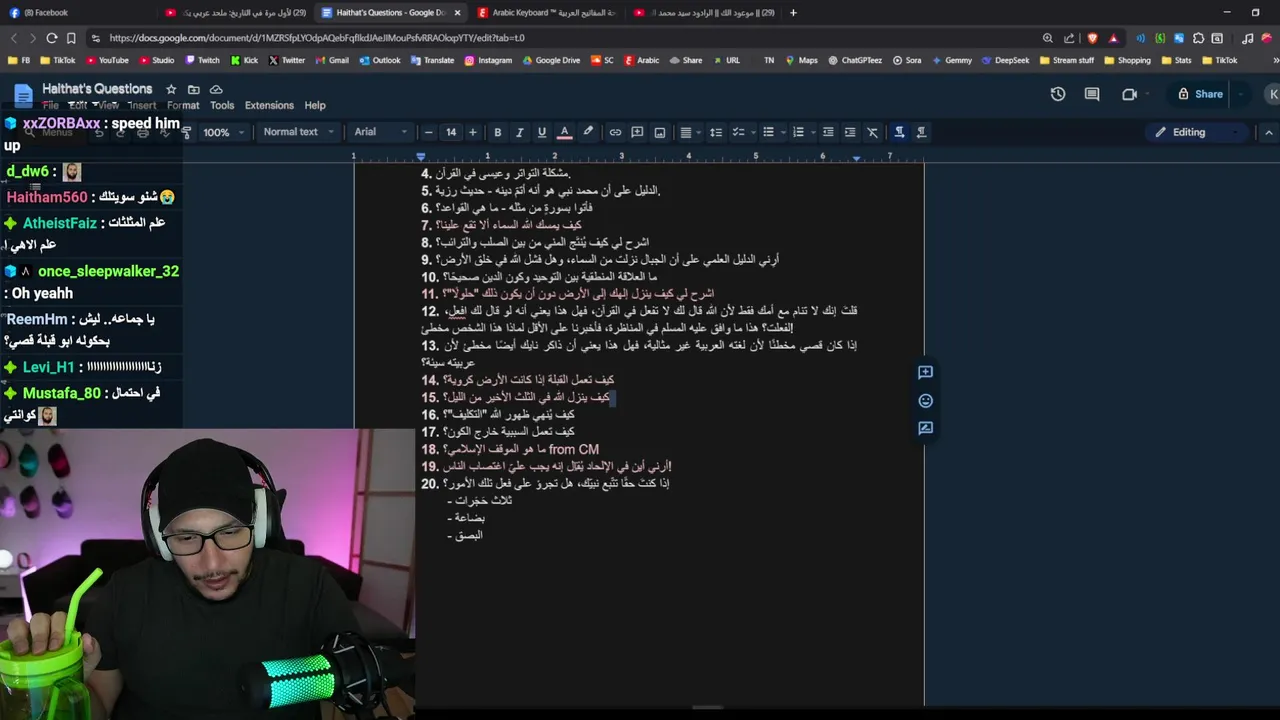
Task: Set right-to-left paragraph direction
Action: [x=921, y=132]
